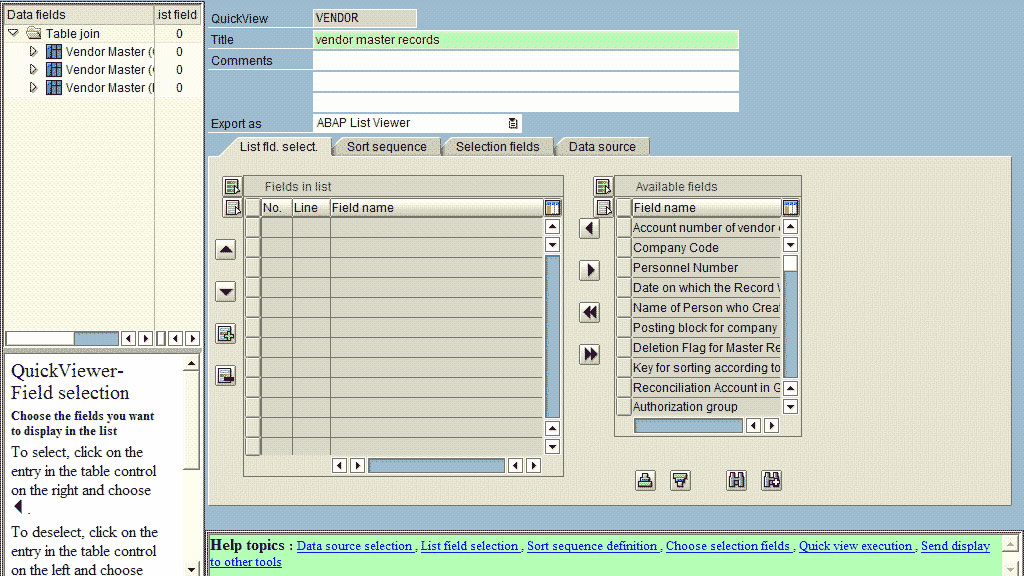Open the Quick view execution help link
This screenshot has width=1024, height=576.
855,546
